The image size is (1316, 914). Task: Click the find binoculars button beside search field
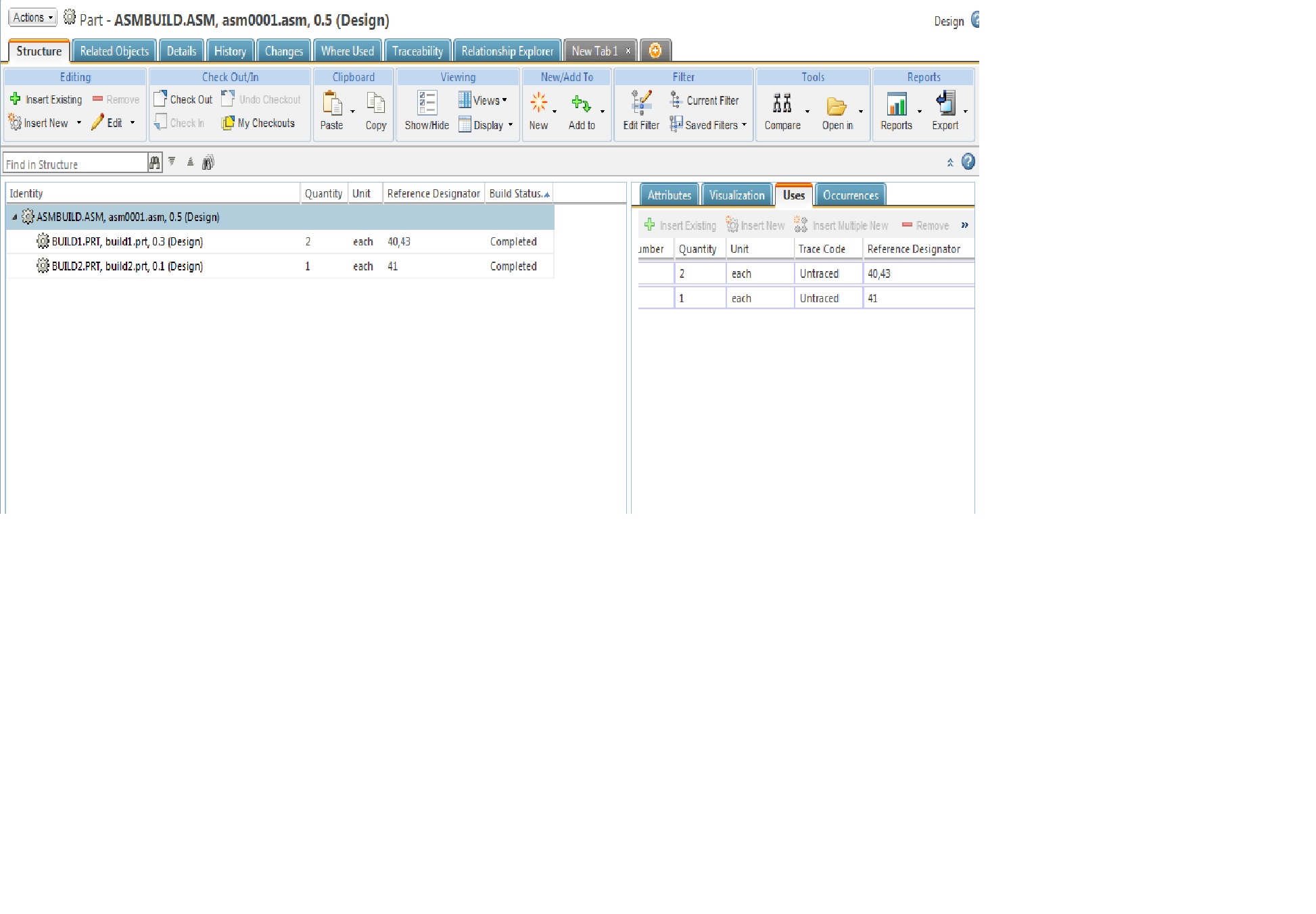(x=155, y=162)
